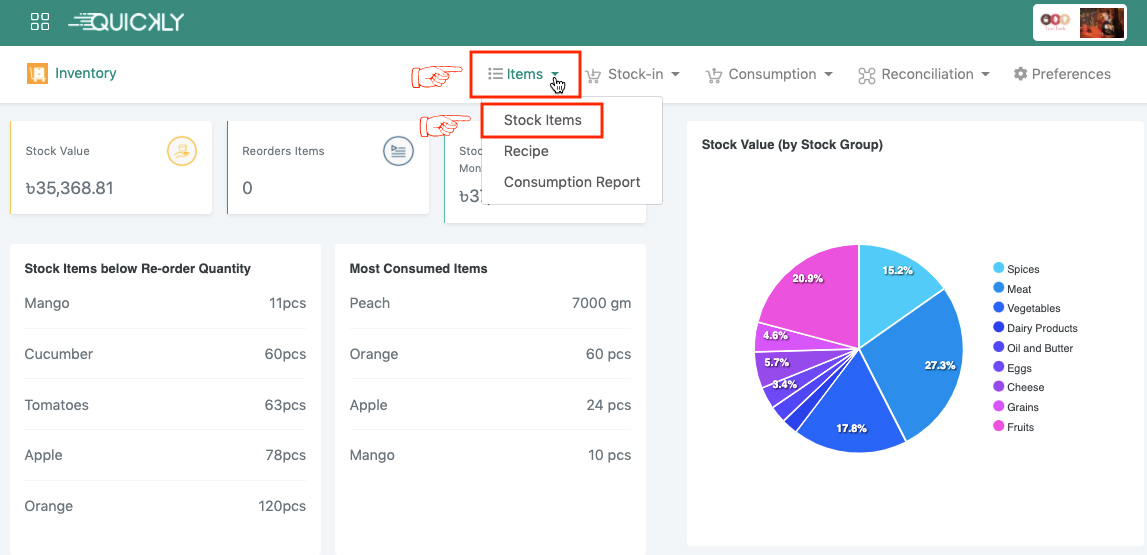Toggle Fruits legend entry in chart
The image size is (1147, 555).
point(1020,427)
